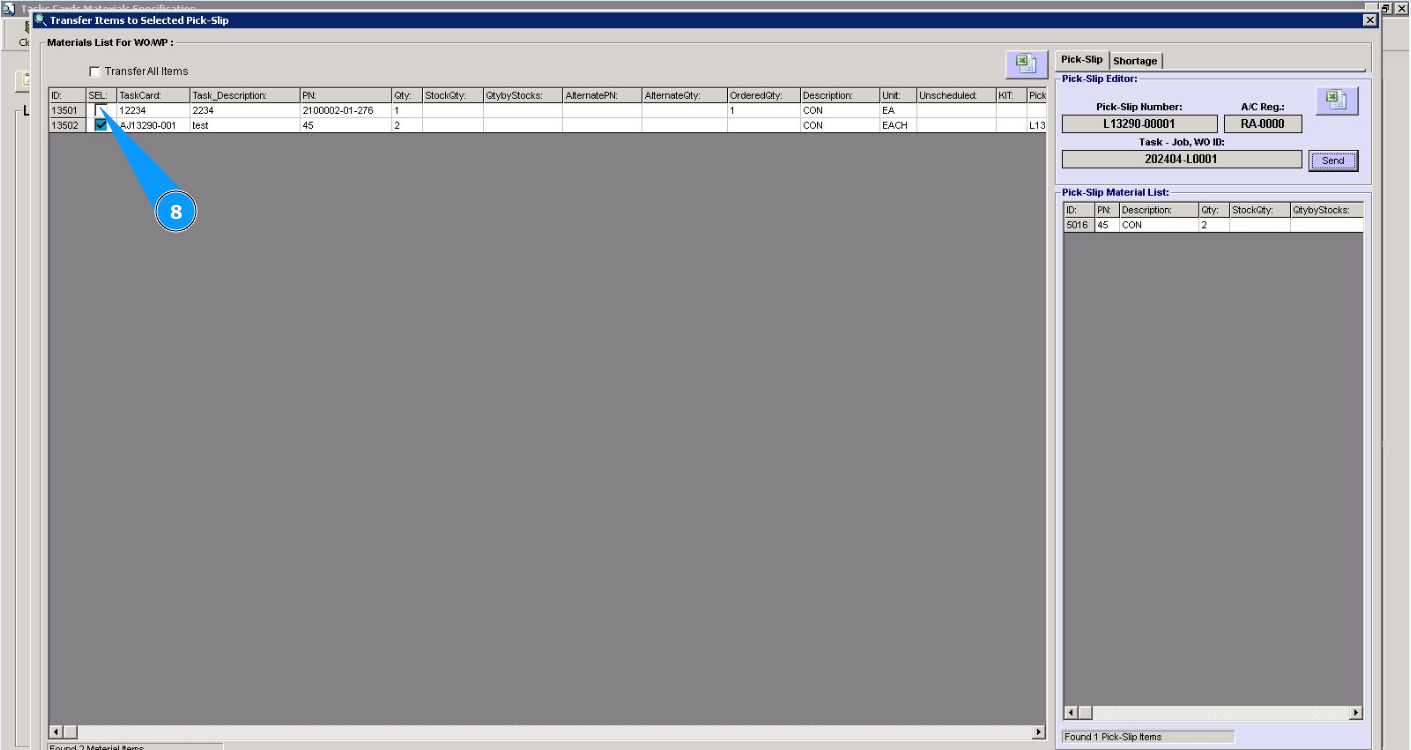The image size is (1411, 750).
Task: Click the Qty: header in Pick-Slip Material List
Action: (x=1213, y=210)
